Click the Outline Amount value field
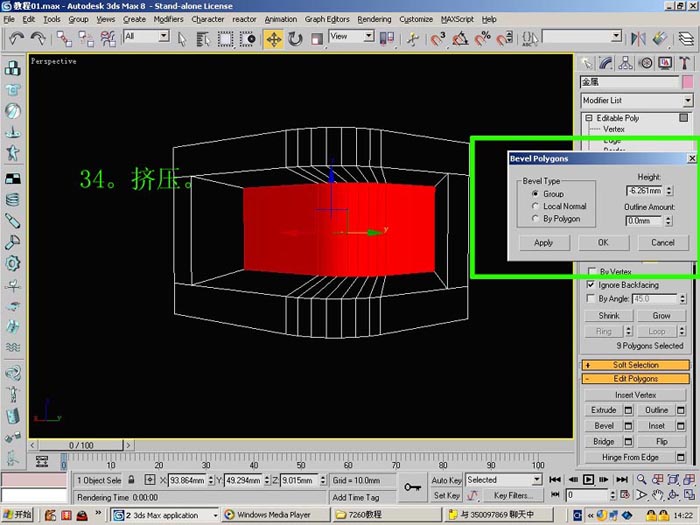The height and width of the screenshot is (525, 700). pyautogui.click(x=645, y=221)
